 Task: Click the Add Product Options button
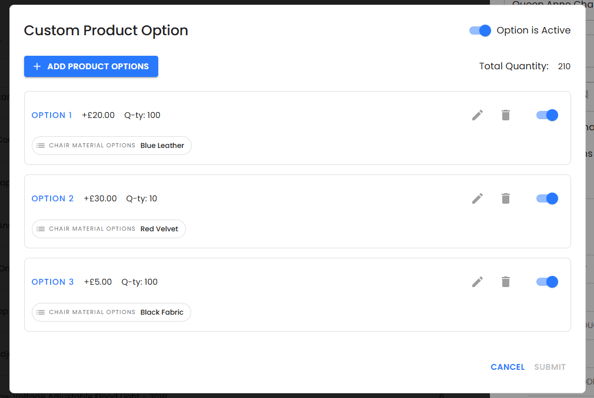pos(91,66)
